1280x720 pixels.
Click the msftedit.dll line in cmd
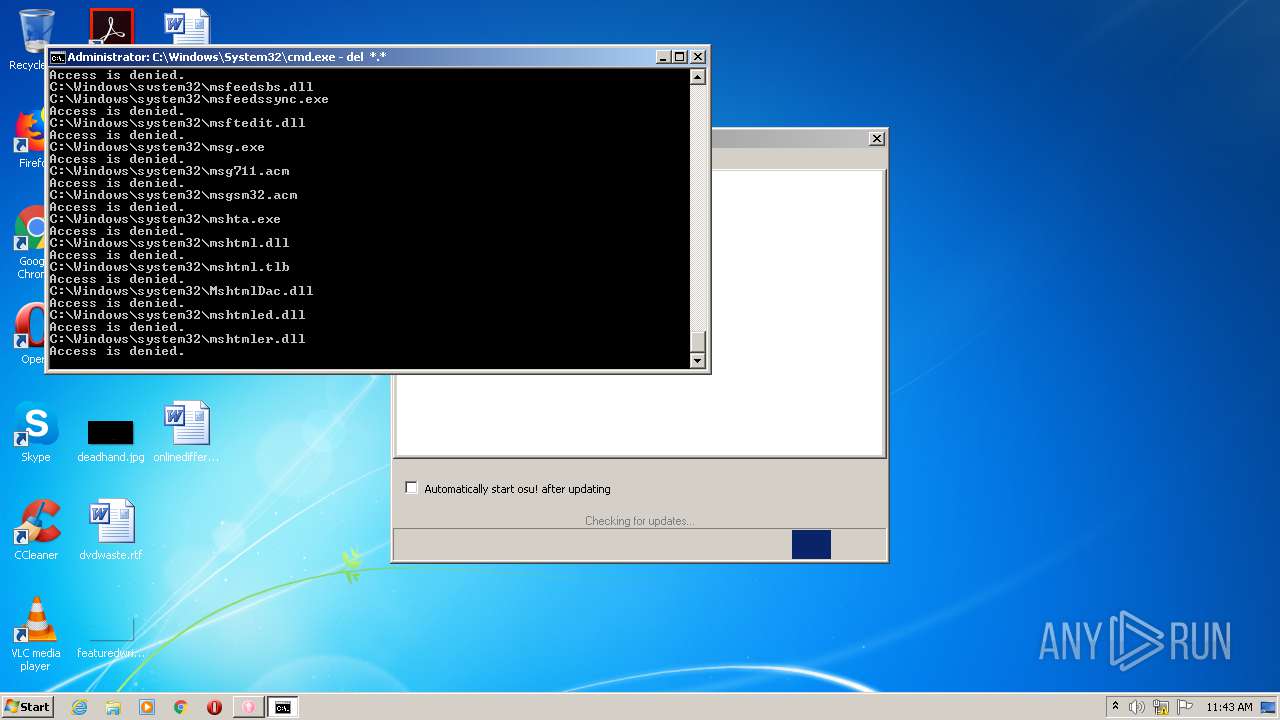177,123
